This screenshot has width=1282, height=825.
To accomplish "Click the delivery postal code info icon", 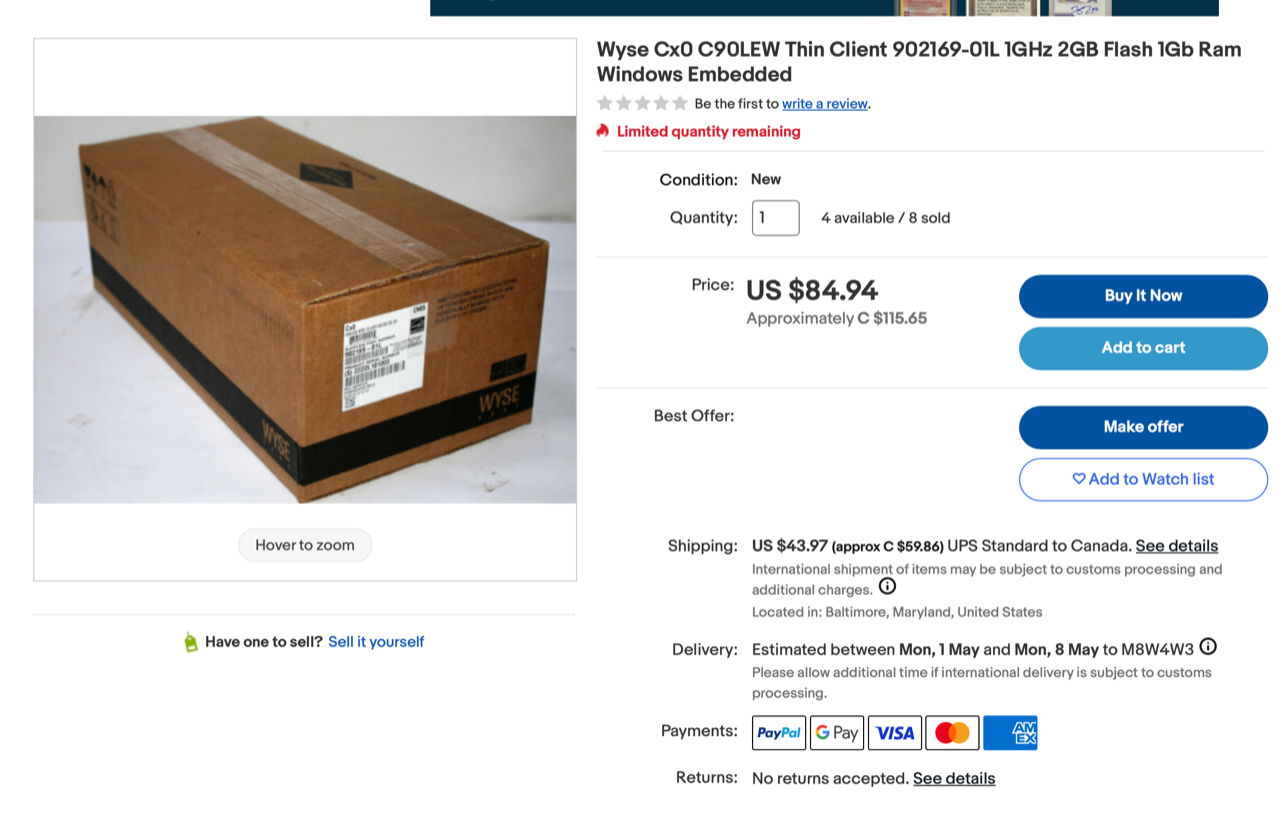I will pyautogui.click(x=1208, y=647).
